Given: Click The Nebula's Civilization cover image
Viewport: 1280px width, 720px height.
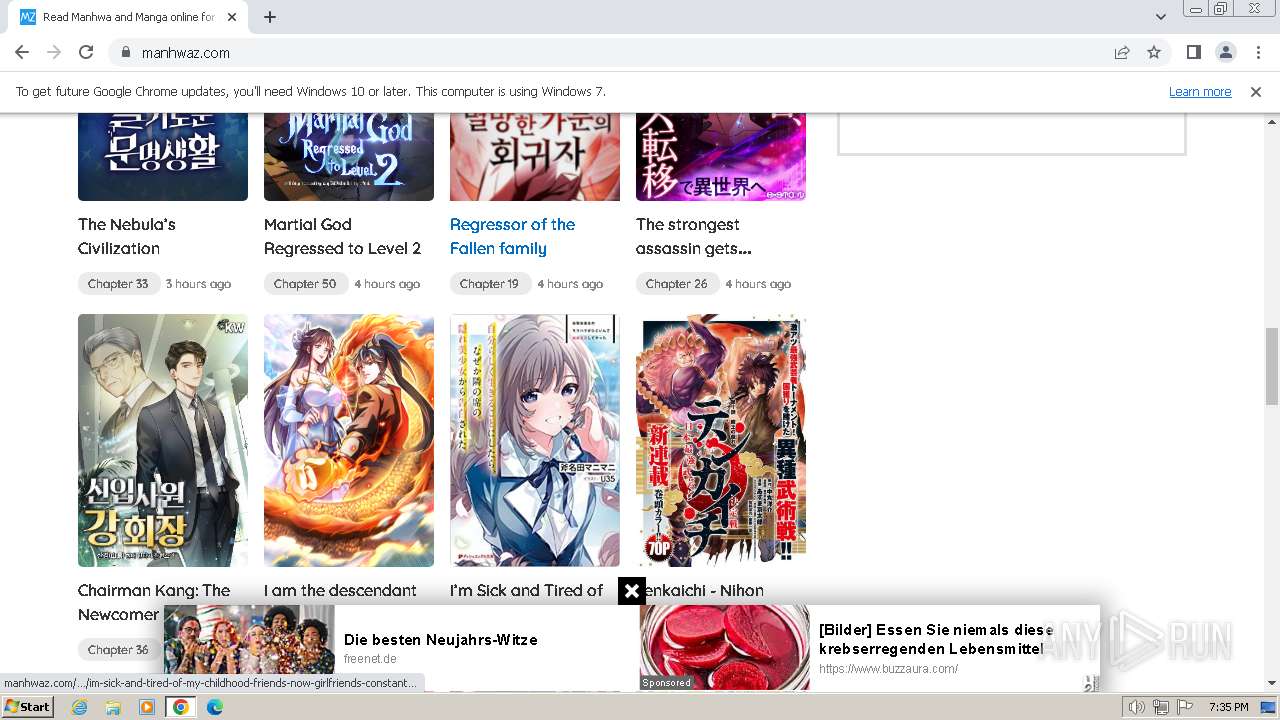Looking at the screenshot, I should tap(163, 157).
